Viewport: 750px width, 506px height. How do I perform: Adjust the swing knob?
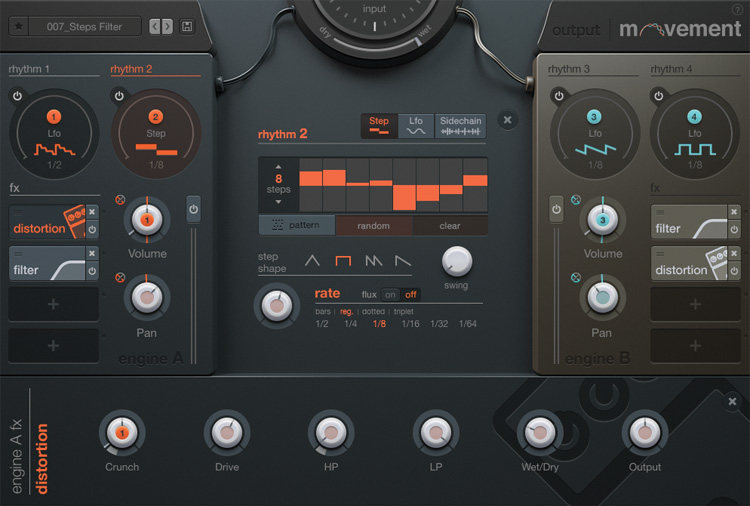click(457, 261)
